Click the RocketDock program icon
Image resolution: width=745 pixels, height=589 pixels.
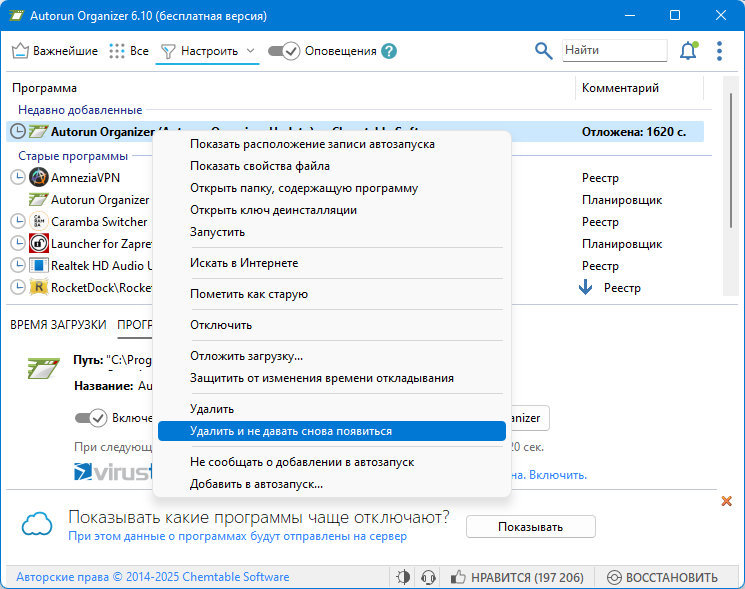(38, 287)
